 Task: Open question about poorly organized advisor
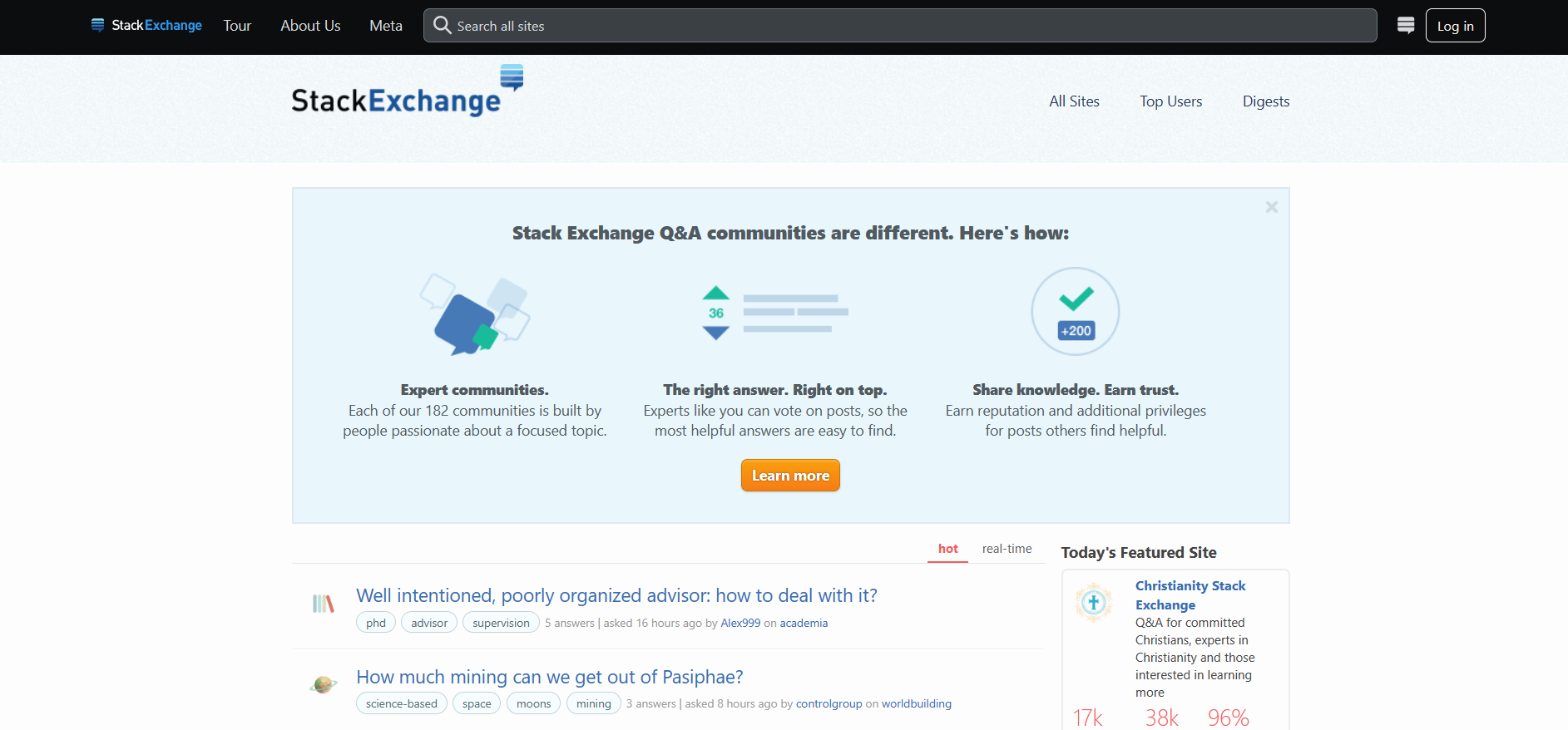click(616, 595)
